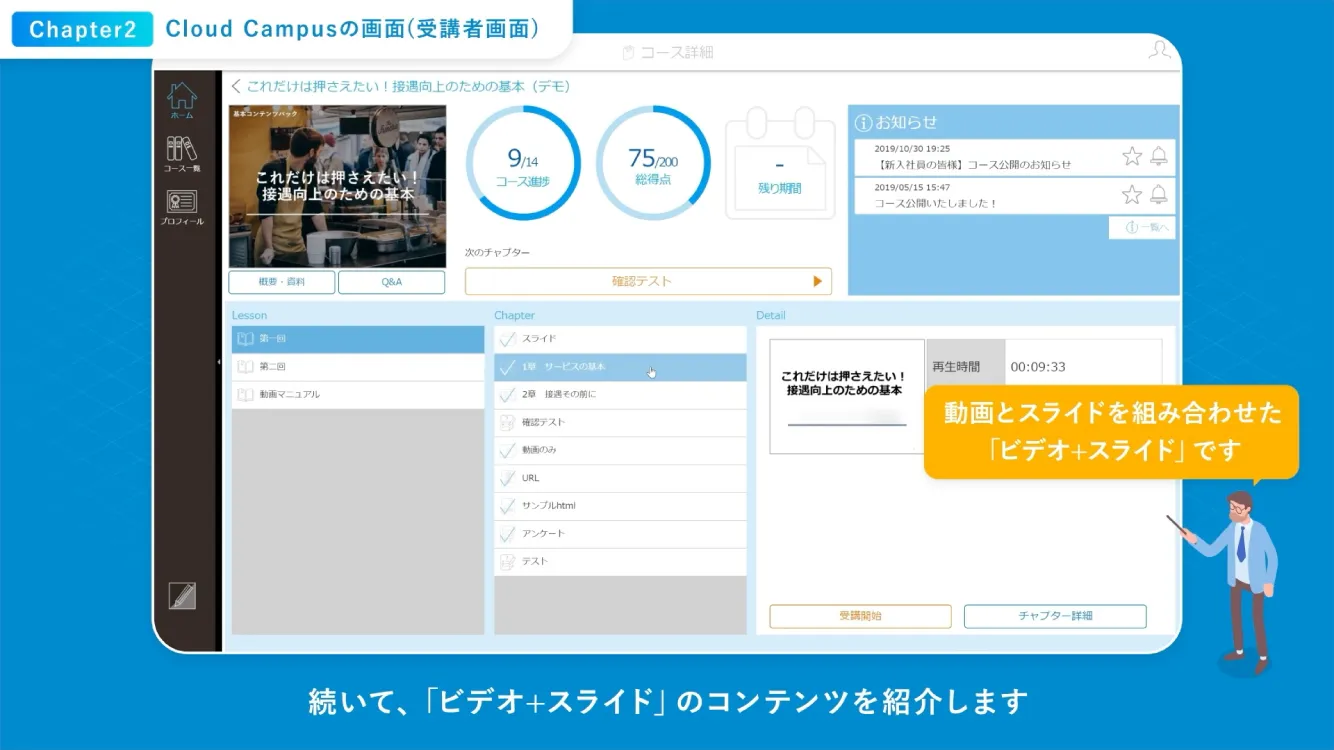The height and width of the screenshot is (750, 1334).
Task: Click the checkmark icon beside URL chapter
Action: click(507, 478)
